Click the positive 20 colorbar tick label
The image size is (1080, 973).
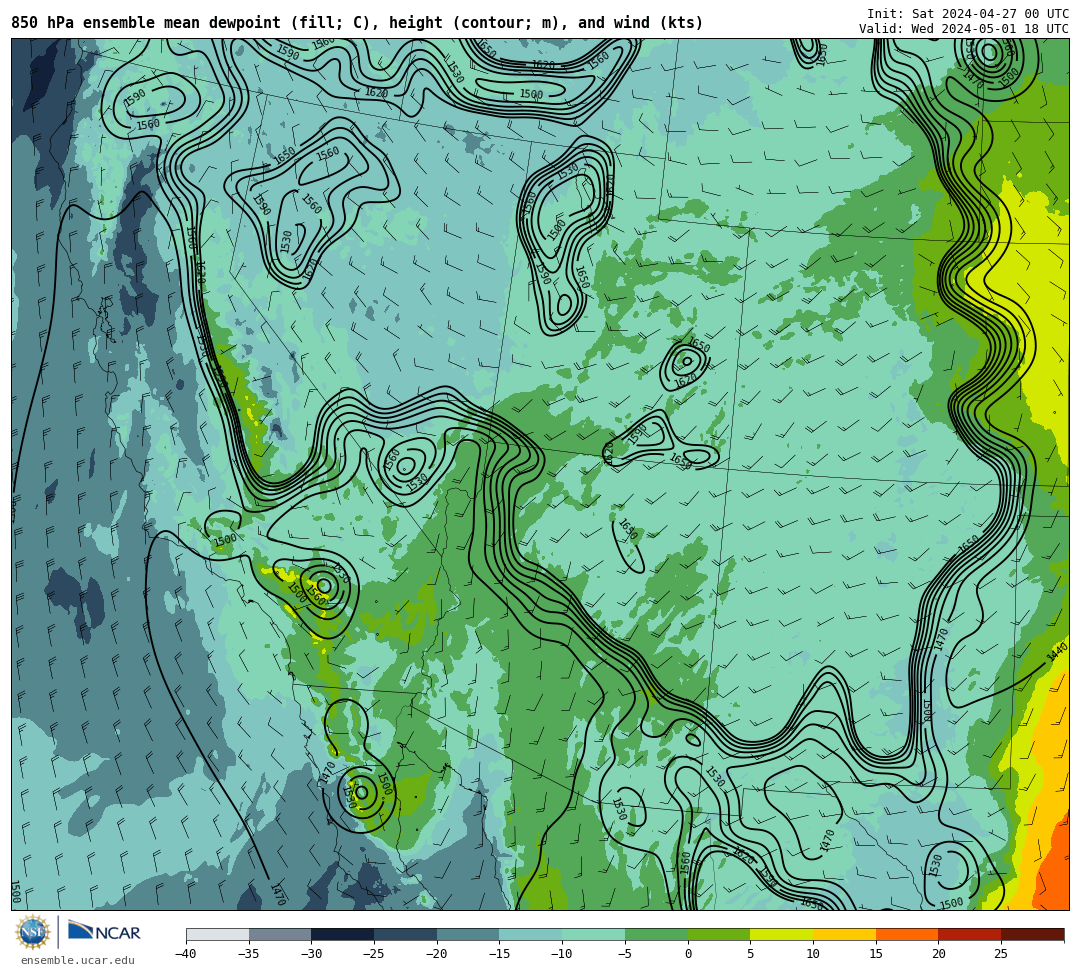939,954
